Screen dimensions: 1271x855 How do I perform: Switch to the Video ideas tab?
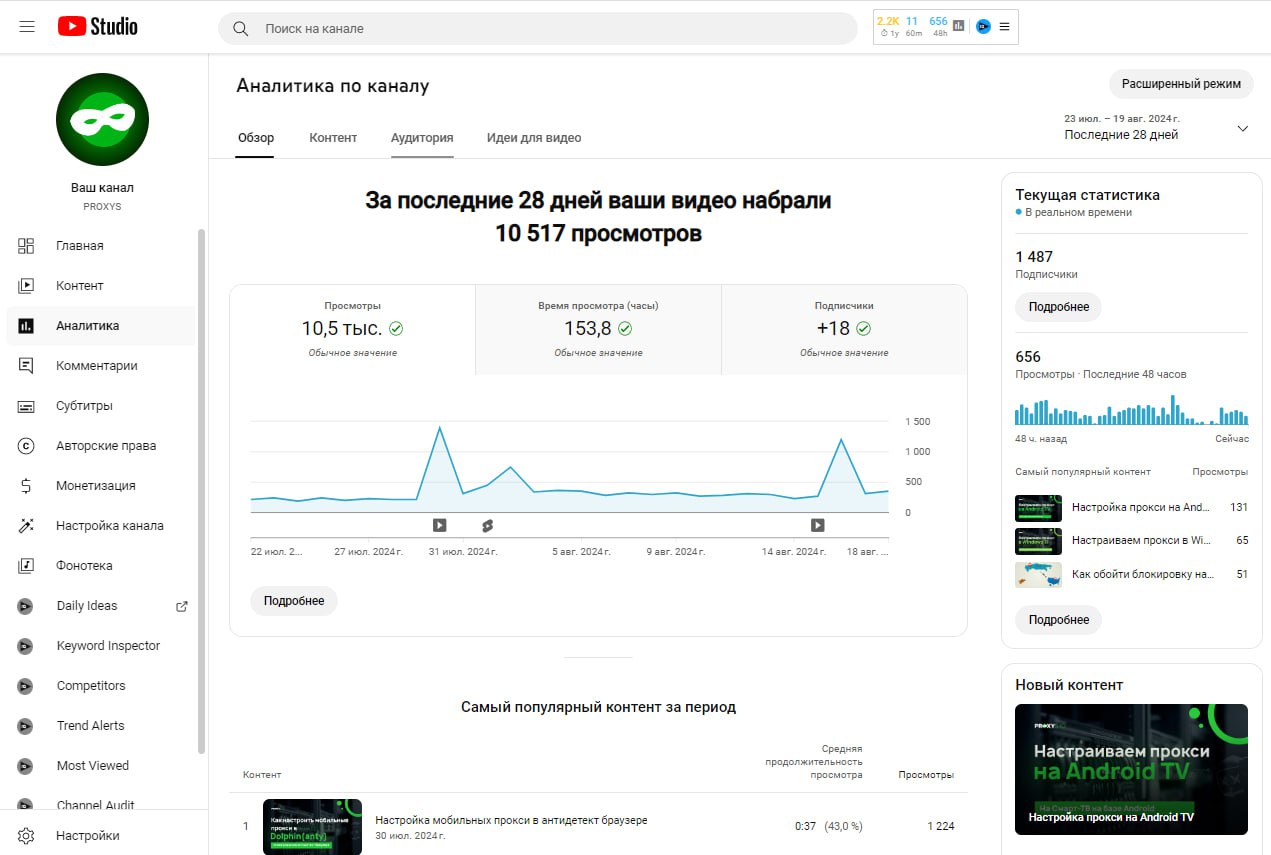[534, 138]
